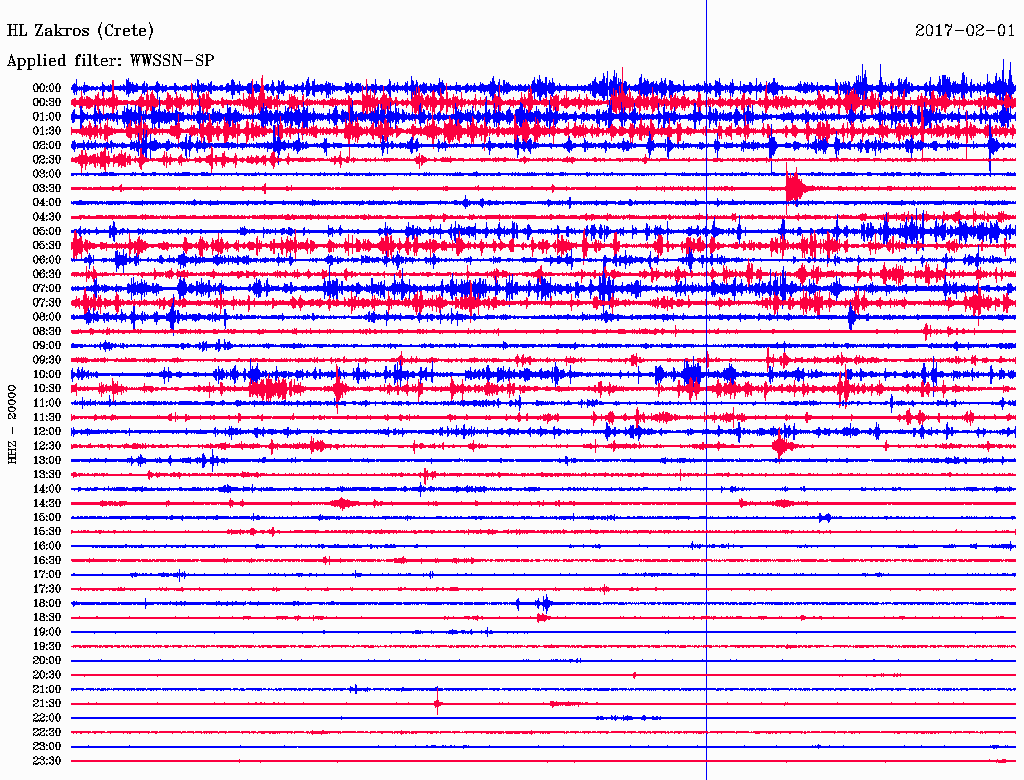Select the 18:00 time label

click(x=47, y=603)
